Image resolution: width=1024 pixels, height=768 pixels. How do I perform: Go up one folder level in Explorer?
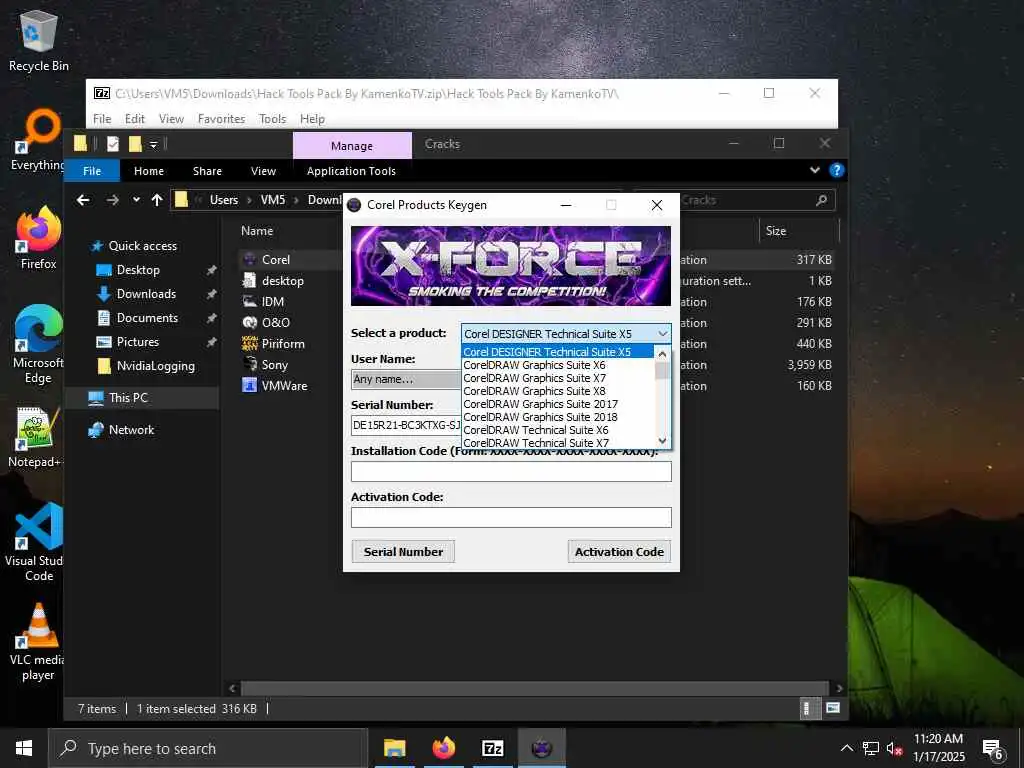[x=157, y=200]
